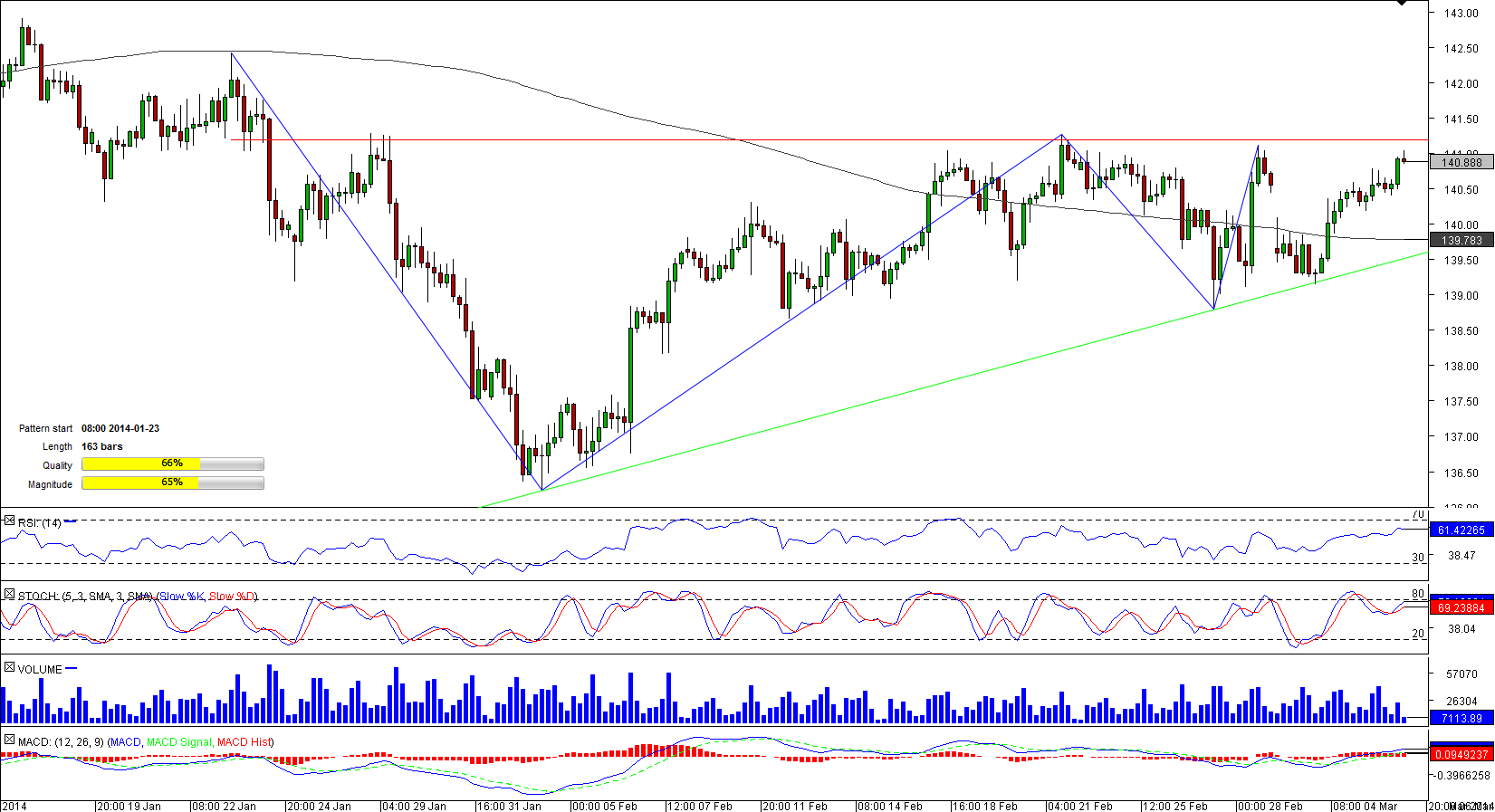
Task: Click the MACD Hist legend label
Action: click(244, 742)
